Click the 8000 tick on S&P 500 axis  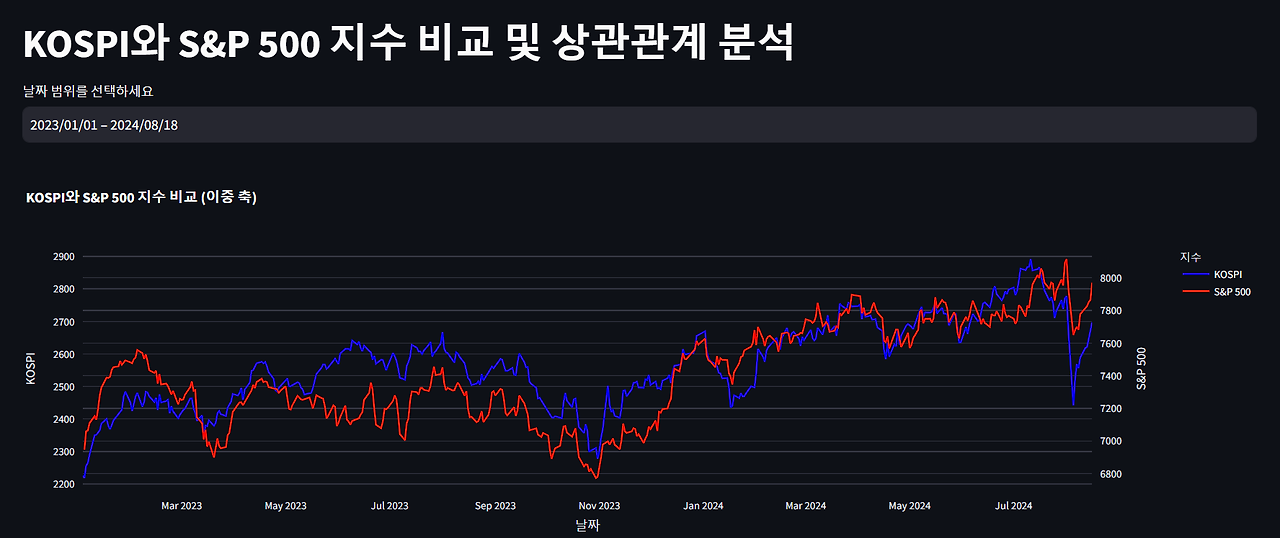point(1110,278)
